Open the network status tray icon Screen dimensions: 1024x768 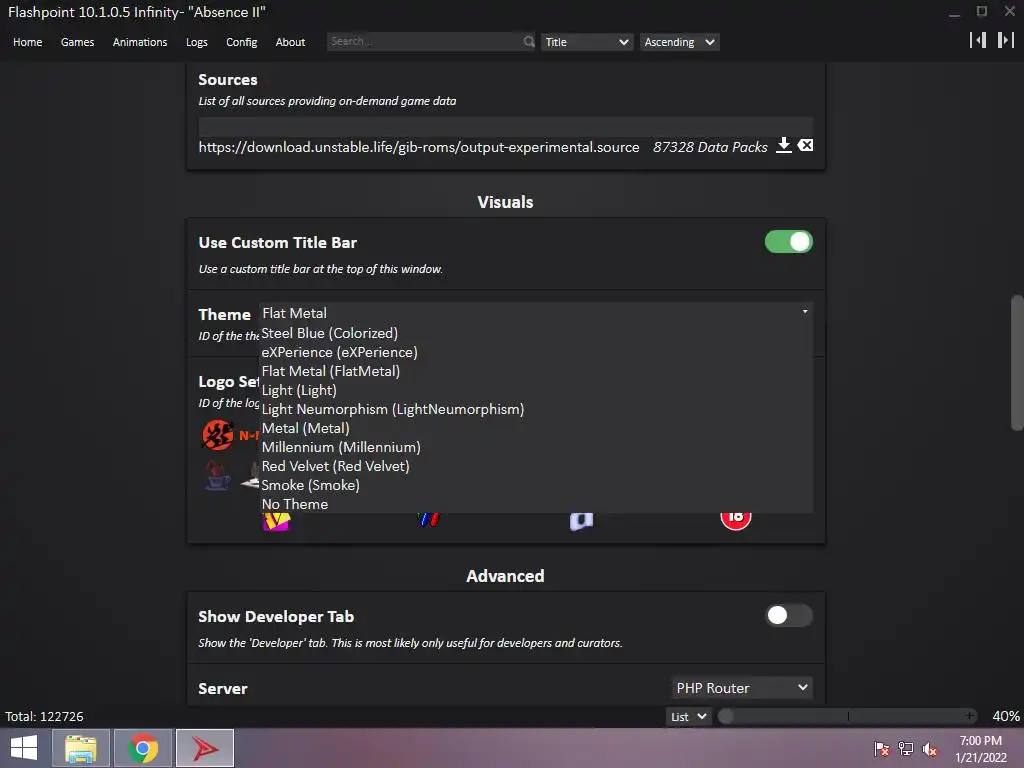click(x=906, y=749)
